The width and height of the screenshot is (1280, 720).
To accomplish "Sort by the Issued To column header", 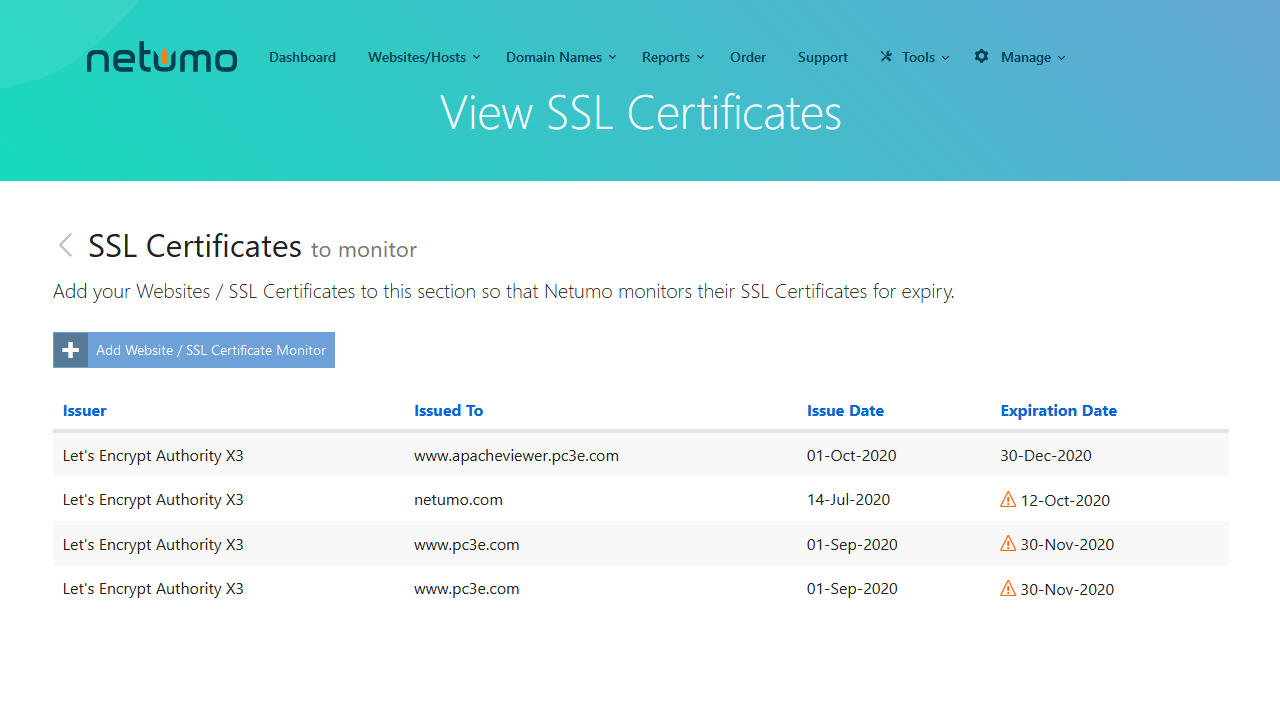I will pos(449,411).
